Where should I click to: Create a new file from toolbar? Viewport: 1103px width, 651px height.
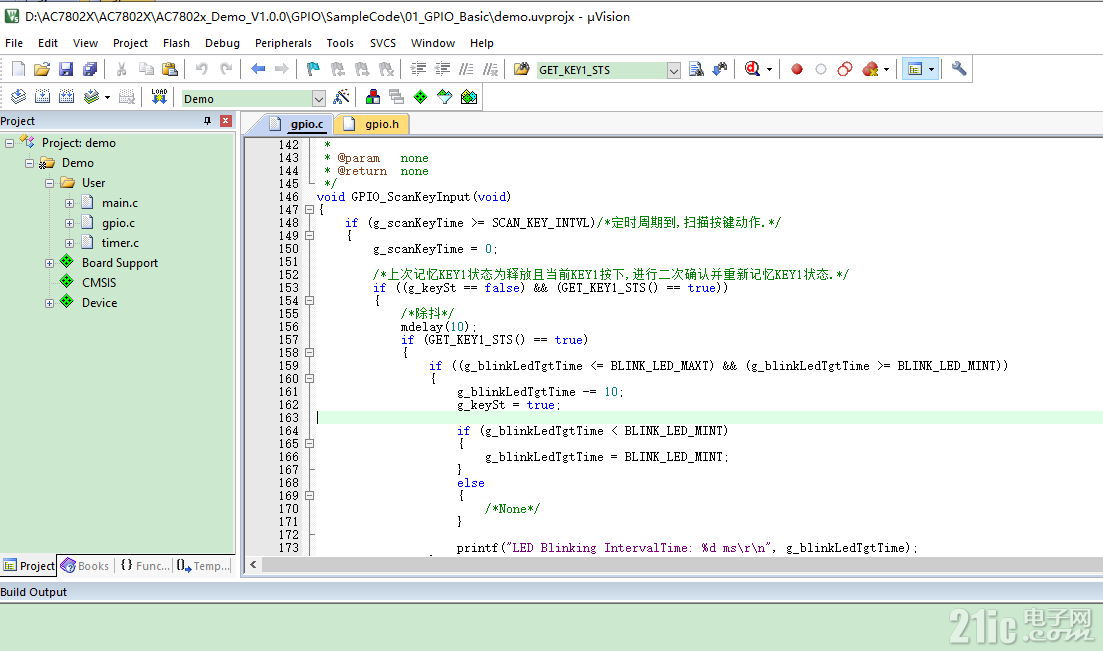point(18,69)
